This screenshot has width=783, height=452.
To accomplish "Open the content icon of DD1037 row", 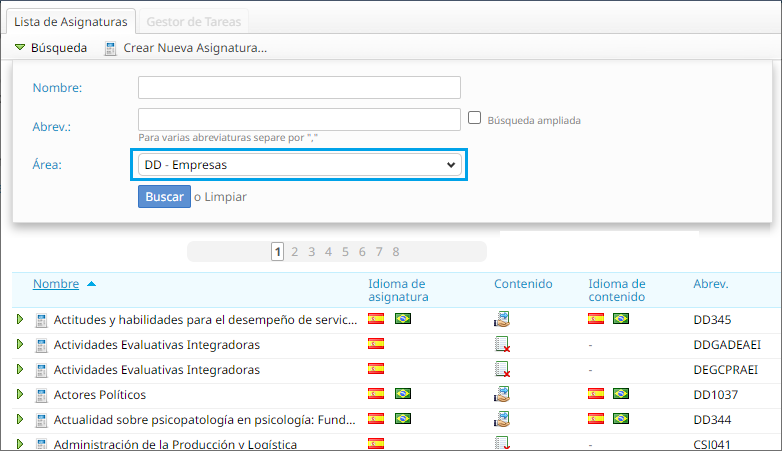I will point(502,394).
